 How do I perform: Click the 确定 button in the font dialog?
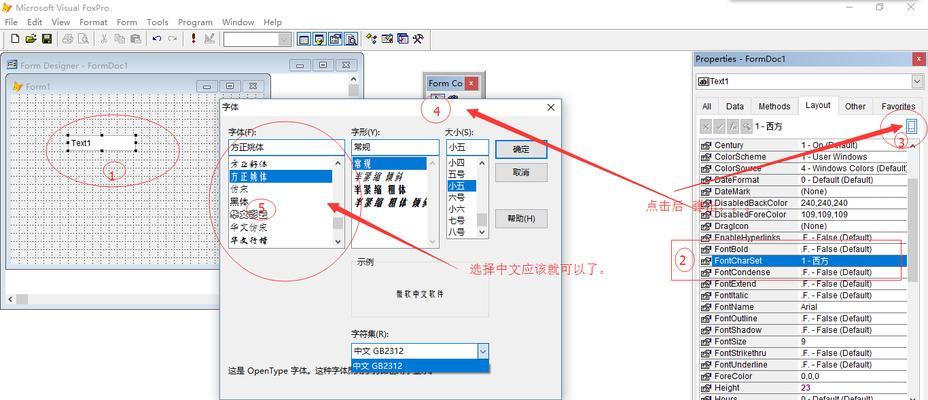(x=521, y=150)
